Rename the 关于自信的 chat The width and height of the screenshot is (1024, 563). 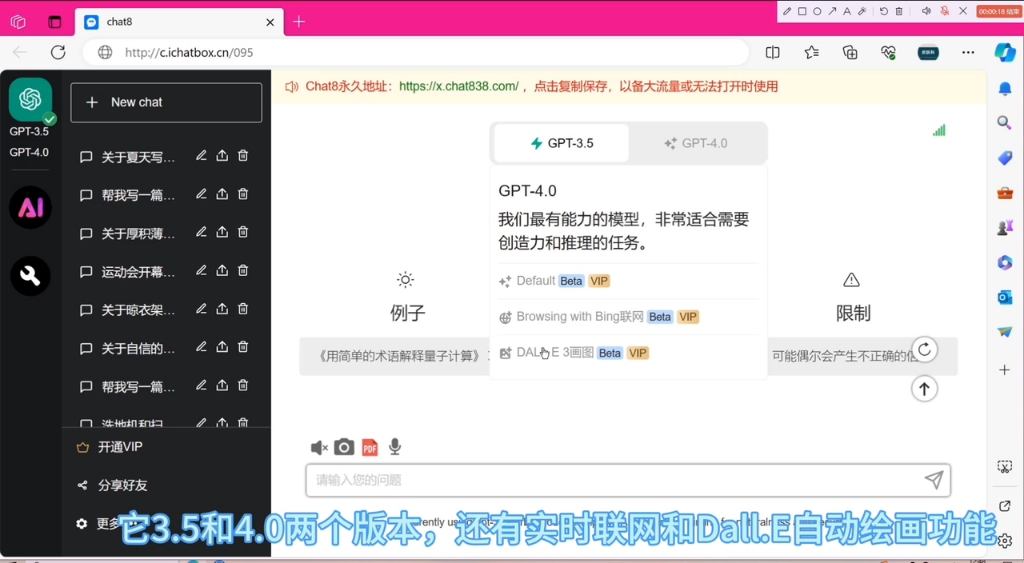pos(201,347)
